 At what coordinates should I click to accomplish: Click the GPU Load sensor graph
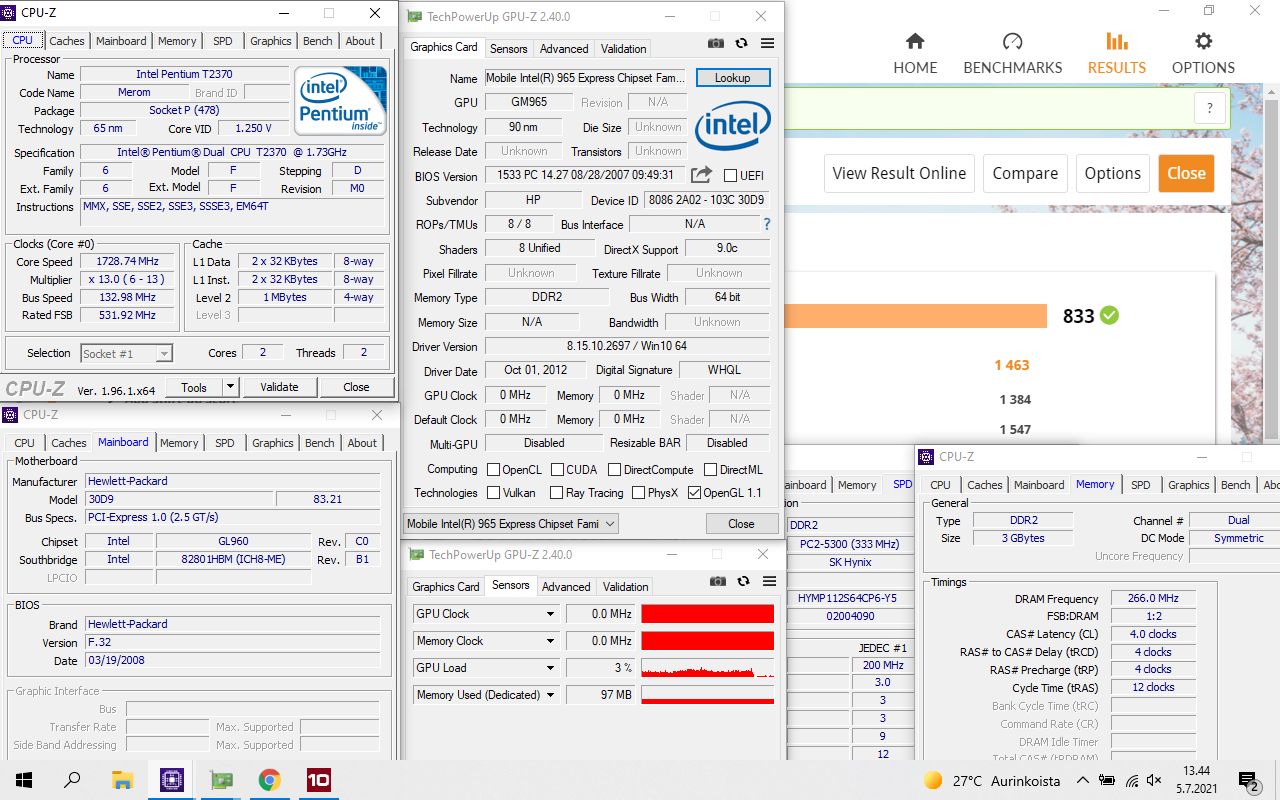coord(707,668)
